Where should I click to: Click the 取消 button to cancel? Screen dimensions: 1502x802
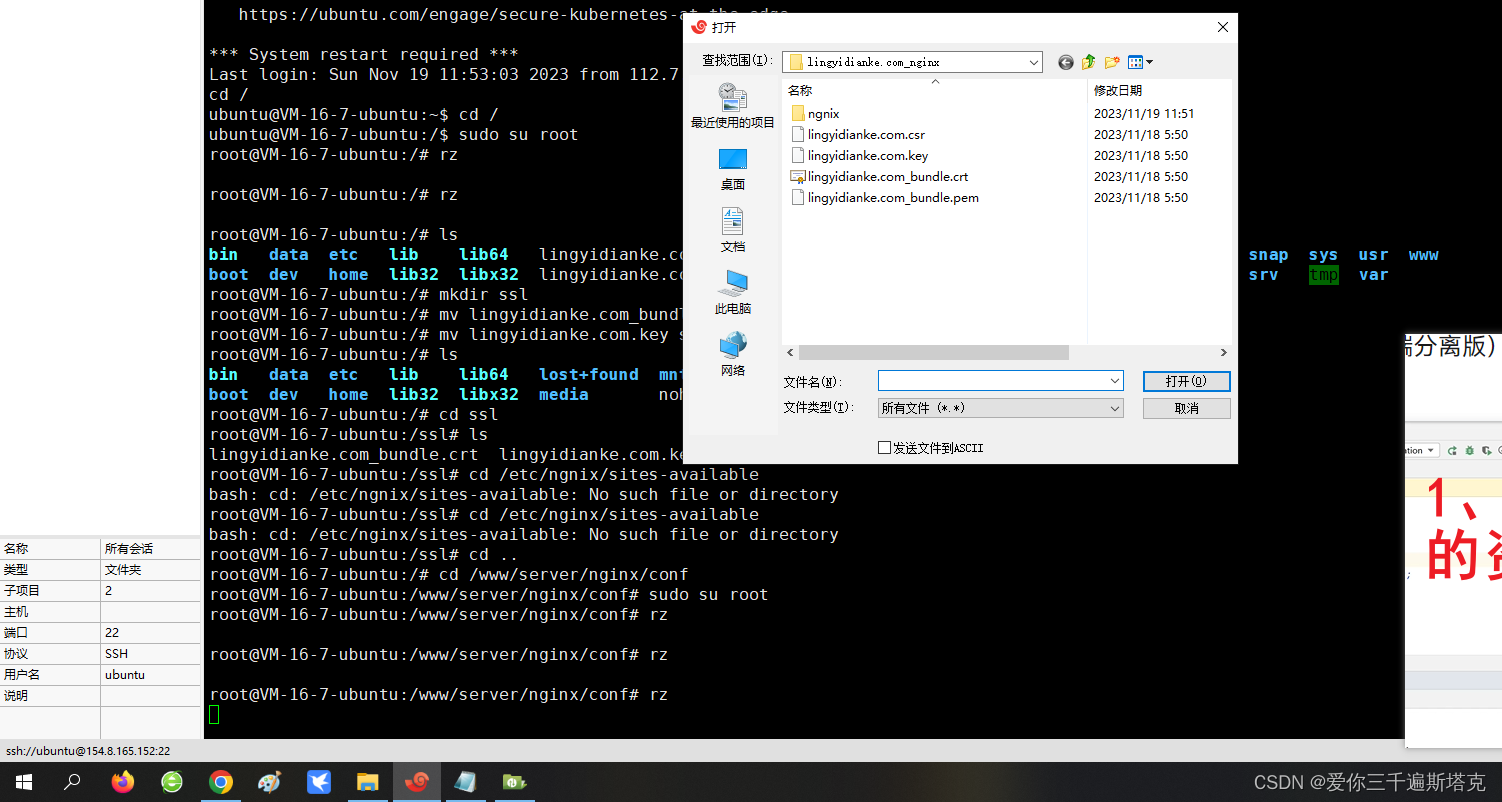coord(1186,407)
